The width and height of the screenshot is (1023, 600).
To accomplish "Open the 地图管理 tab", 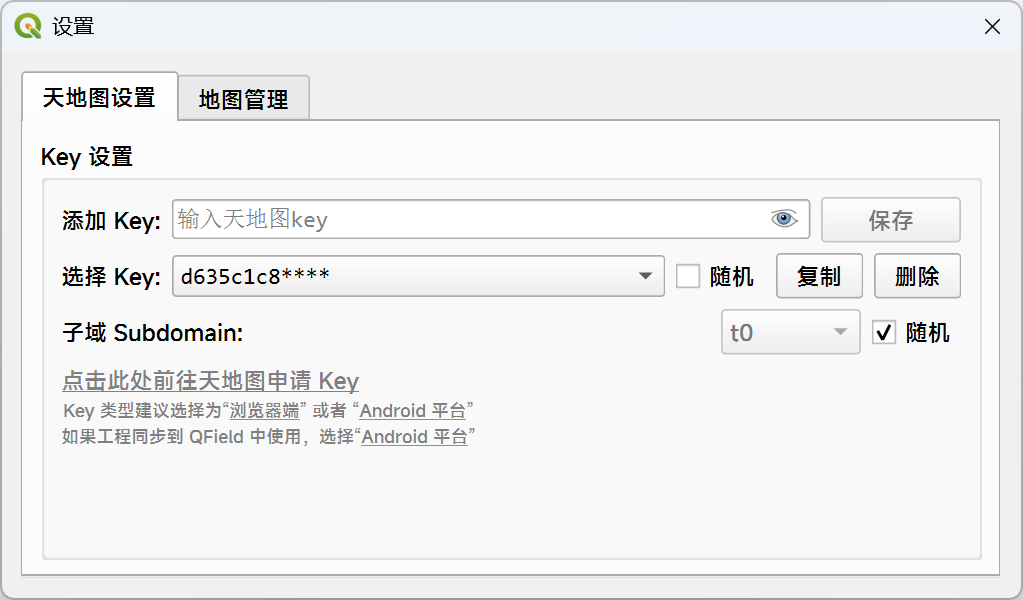I will pos(243,99).
